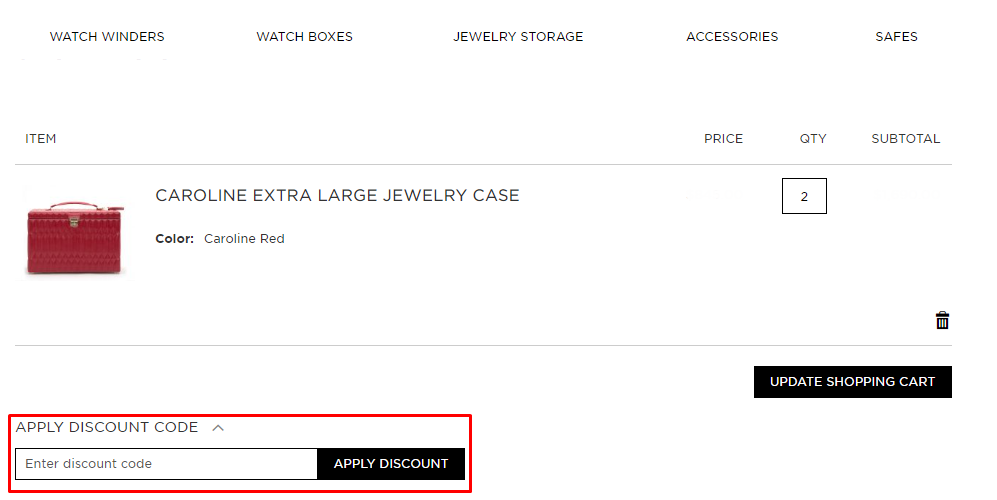Toggle the Apply Discount Code heading
Image resolution: width=997 pixels, height=500 pixels.
click(107, 428)
